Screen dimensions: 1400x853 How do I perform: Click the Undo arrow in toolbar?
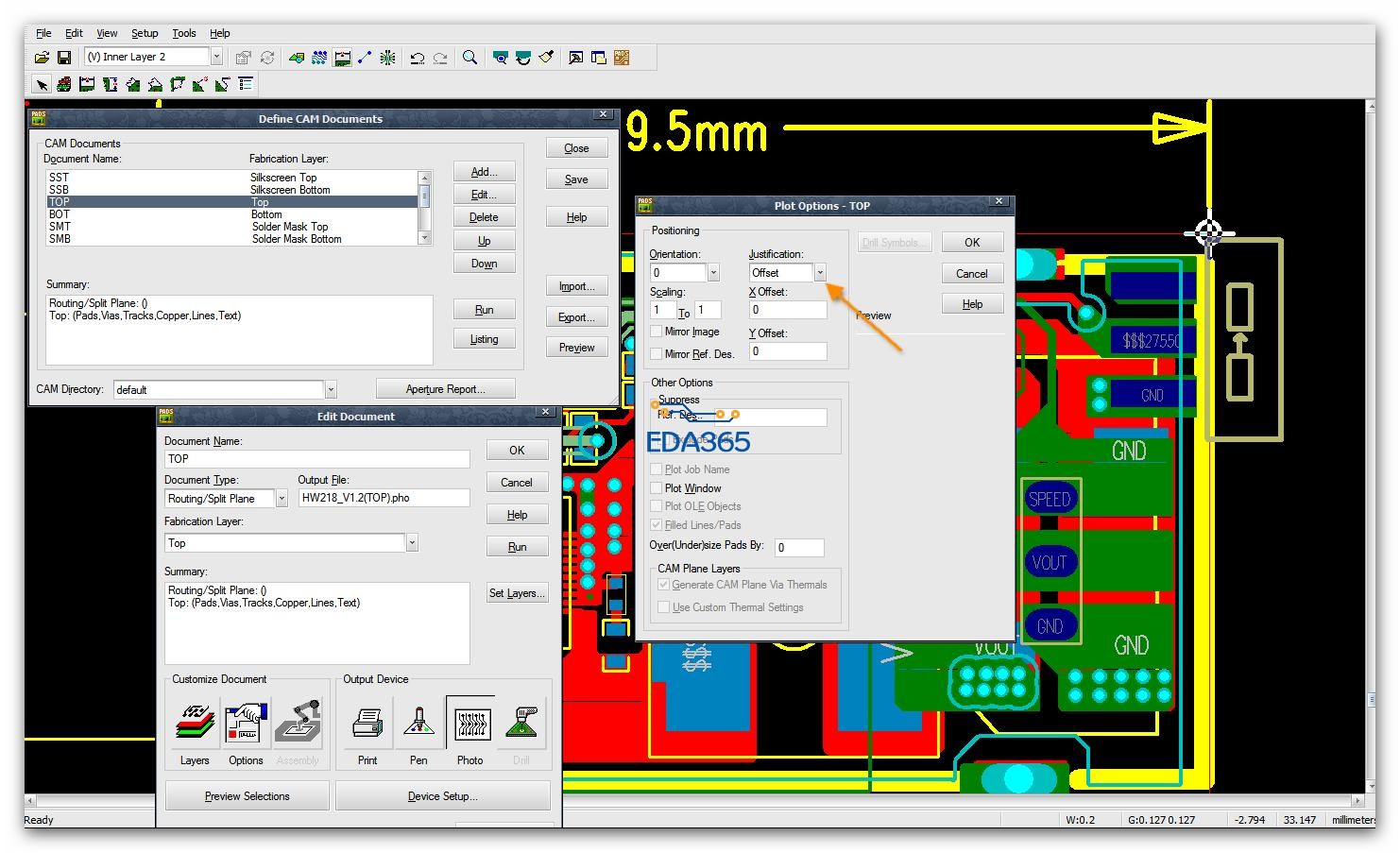pos(417,58)
